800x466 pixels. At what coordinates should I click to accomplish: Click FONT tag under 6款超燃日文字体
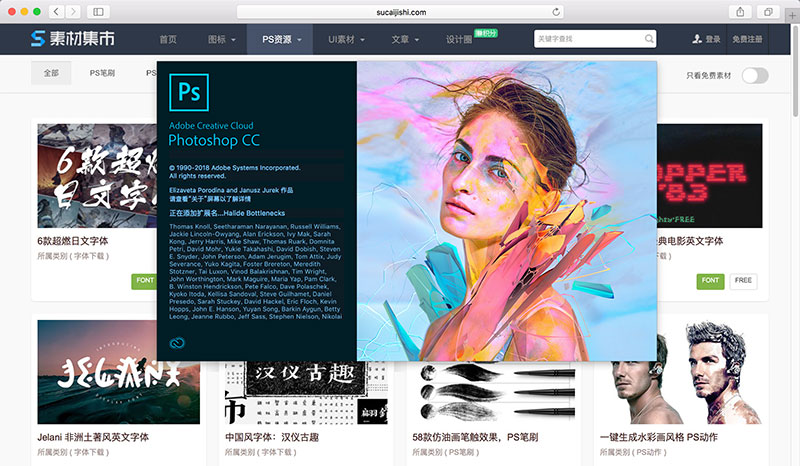(144, 281)
